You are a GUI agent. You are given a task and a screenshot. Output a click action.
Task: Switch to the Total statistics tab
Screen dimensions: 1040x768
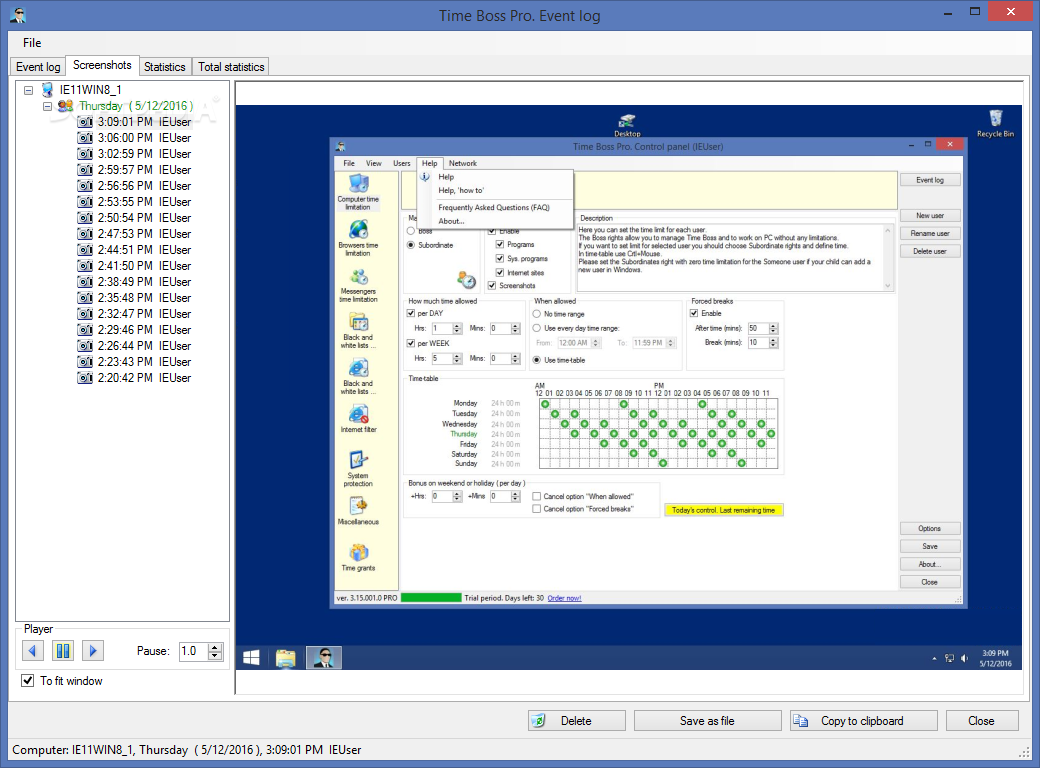click(231, 66)
